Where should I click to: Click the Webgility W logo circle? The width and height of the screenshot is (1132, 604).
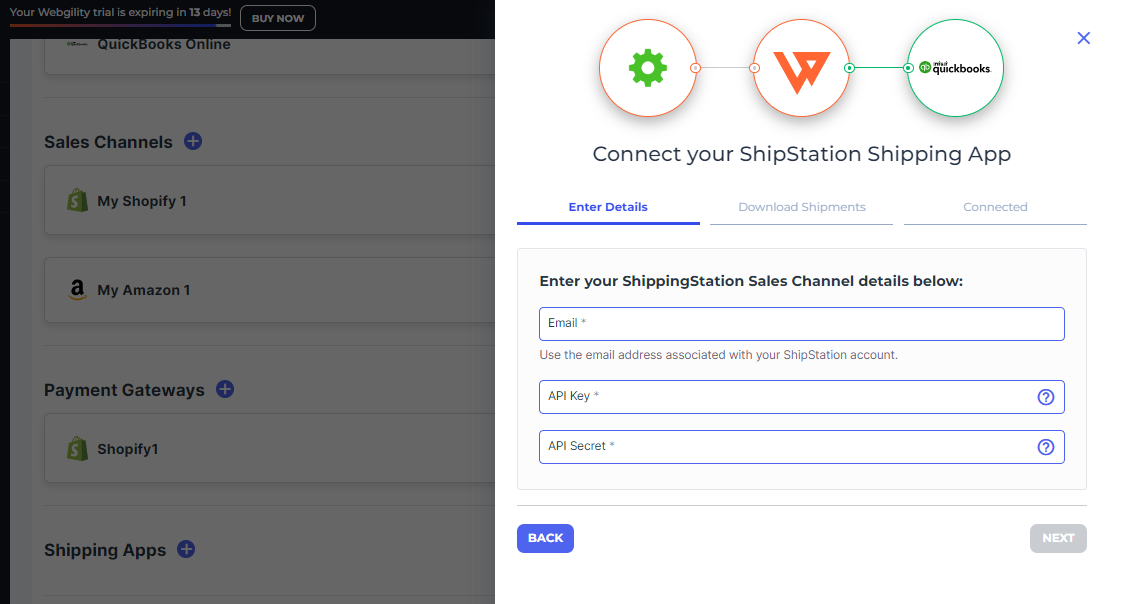[801, 68]
